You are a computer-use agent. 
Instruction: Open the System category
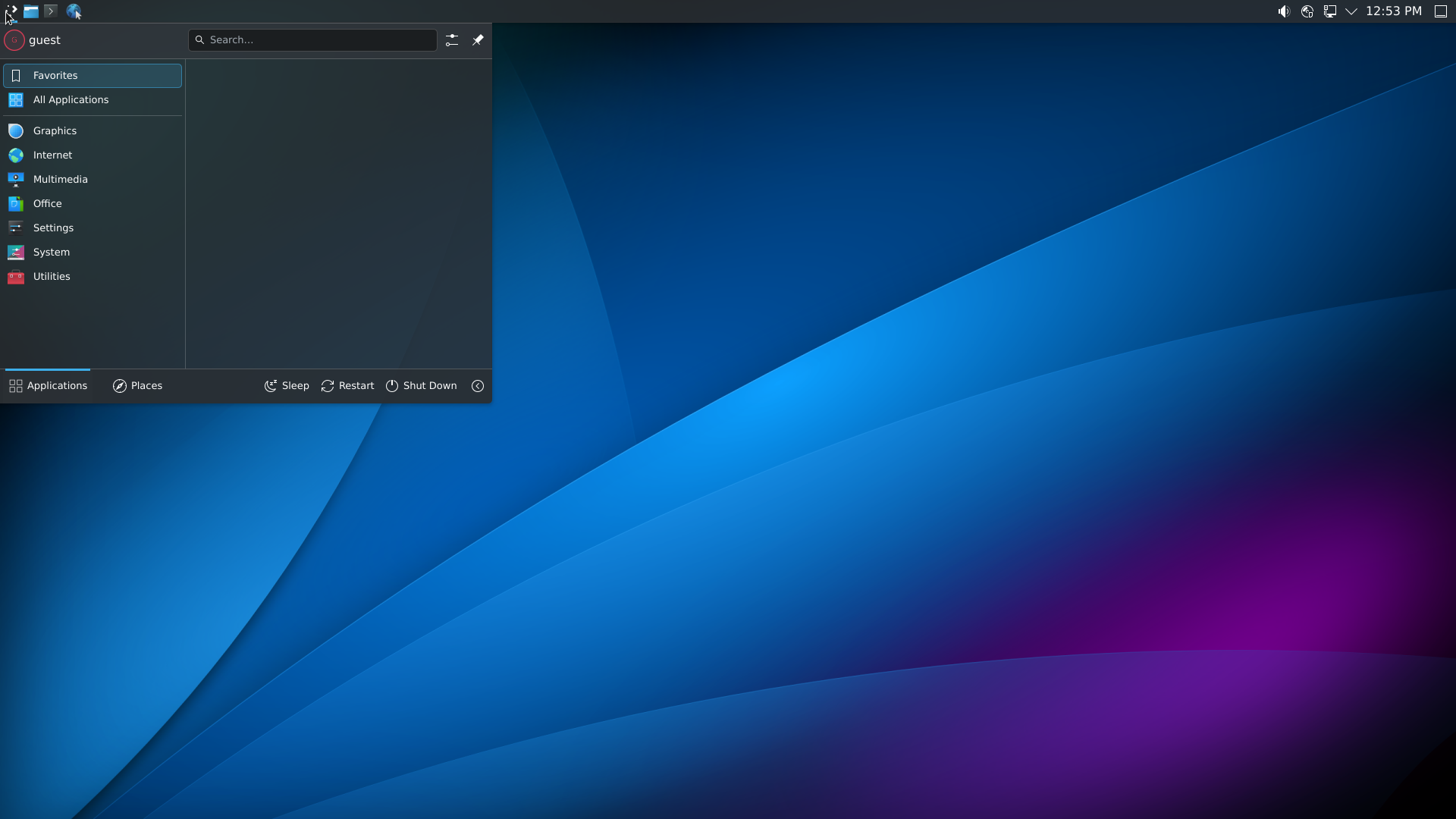pyautogui.click(x=93, y=253)
